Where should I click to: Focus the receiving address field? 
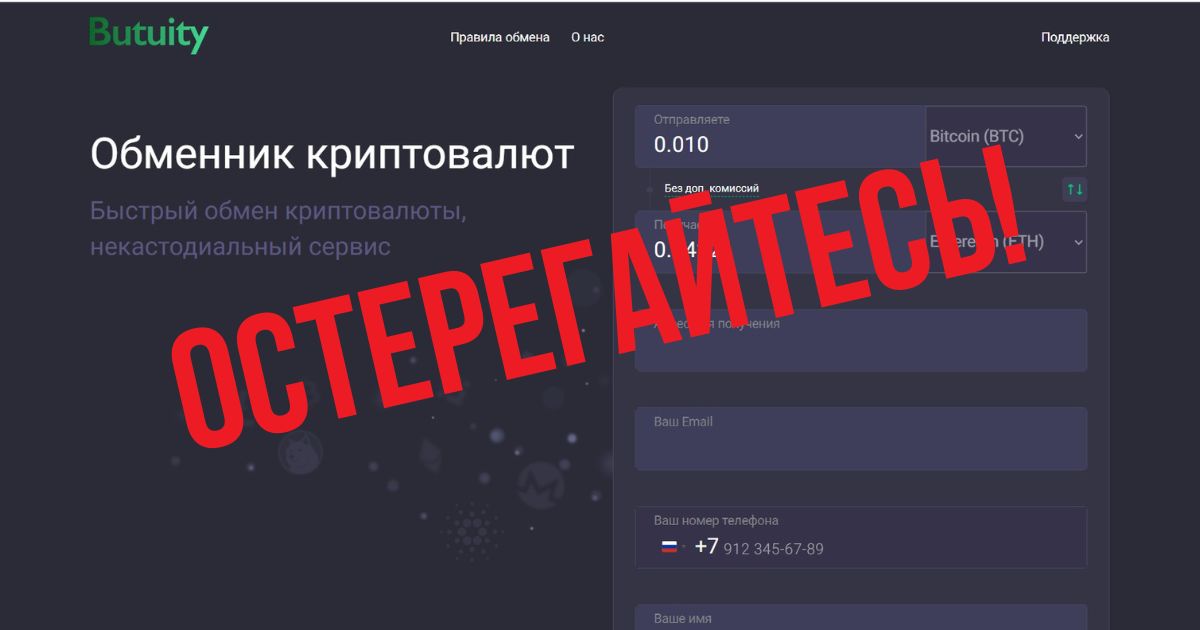[x=861, y=340]
